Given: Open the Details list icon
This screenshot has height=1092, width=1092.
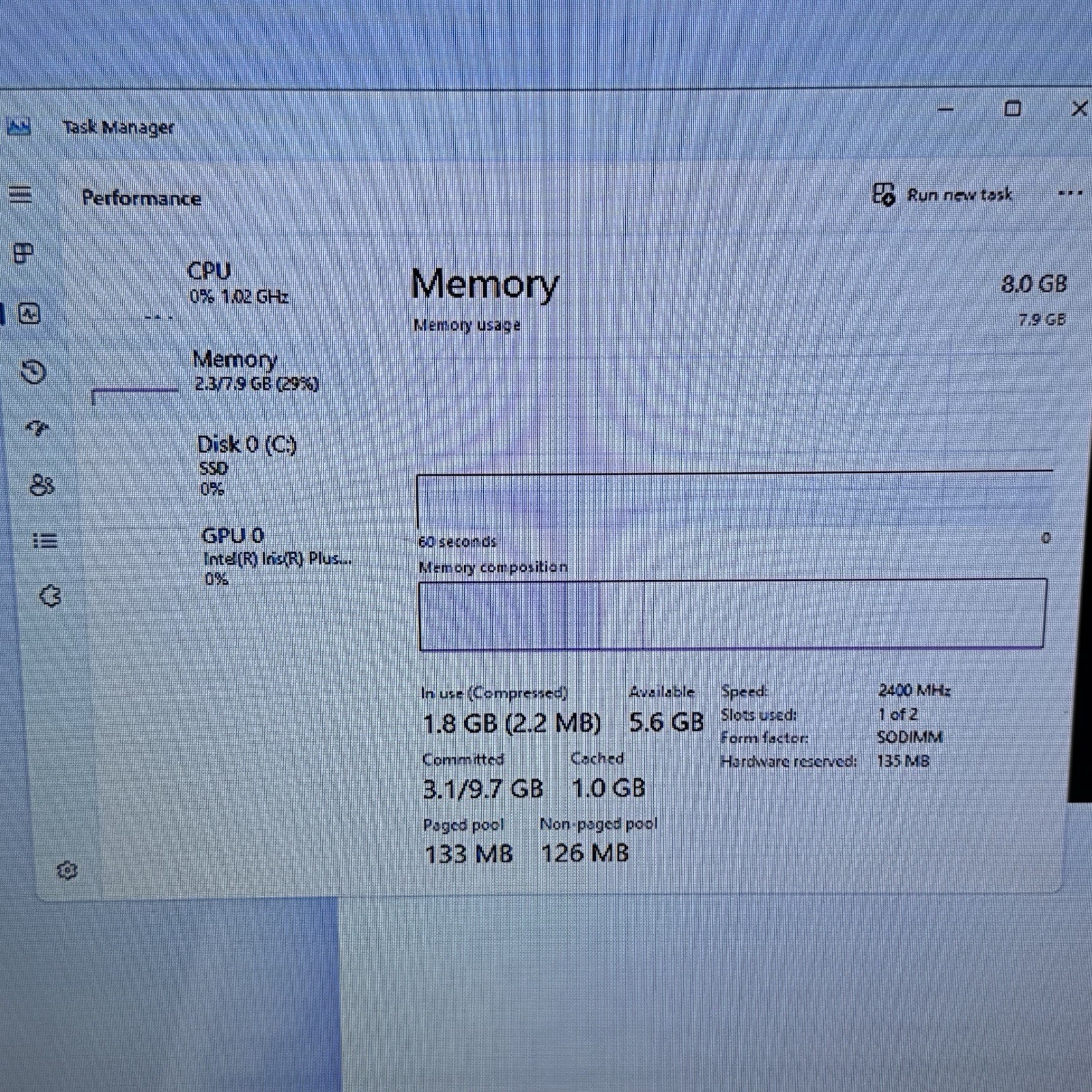Looking at the screenshot, I should pyautogui.click(x=45, y=541).
